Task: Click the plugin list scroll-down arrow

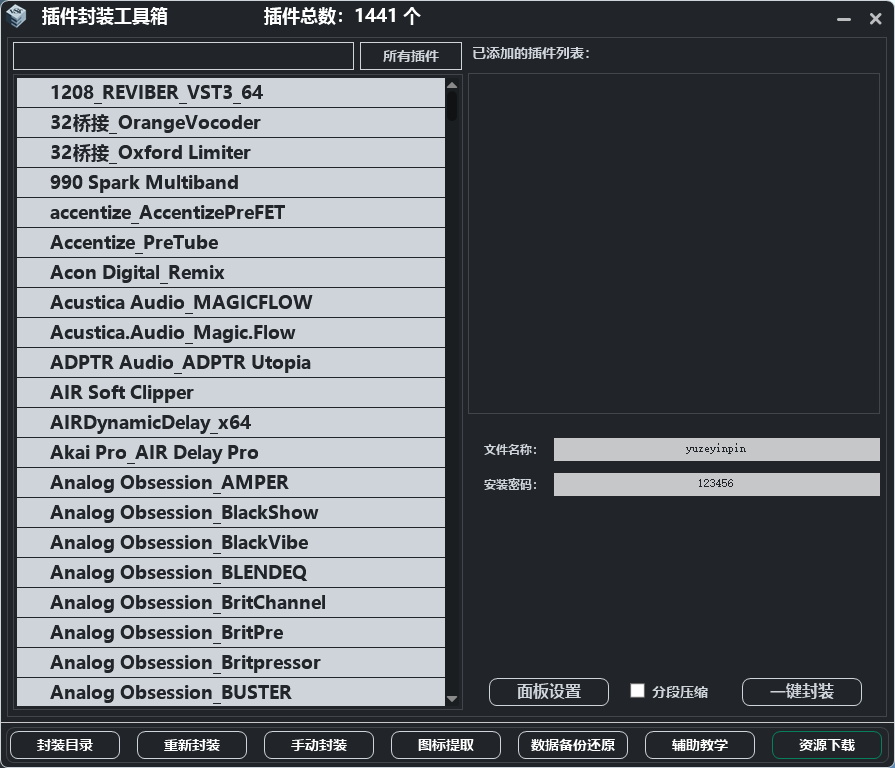Action: tap(452, 699)
